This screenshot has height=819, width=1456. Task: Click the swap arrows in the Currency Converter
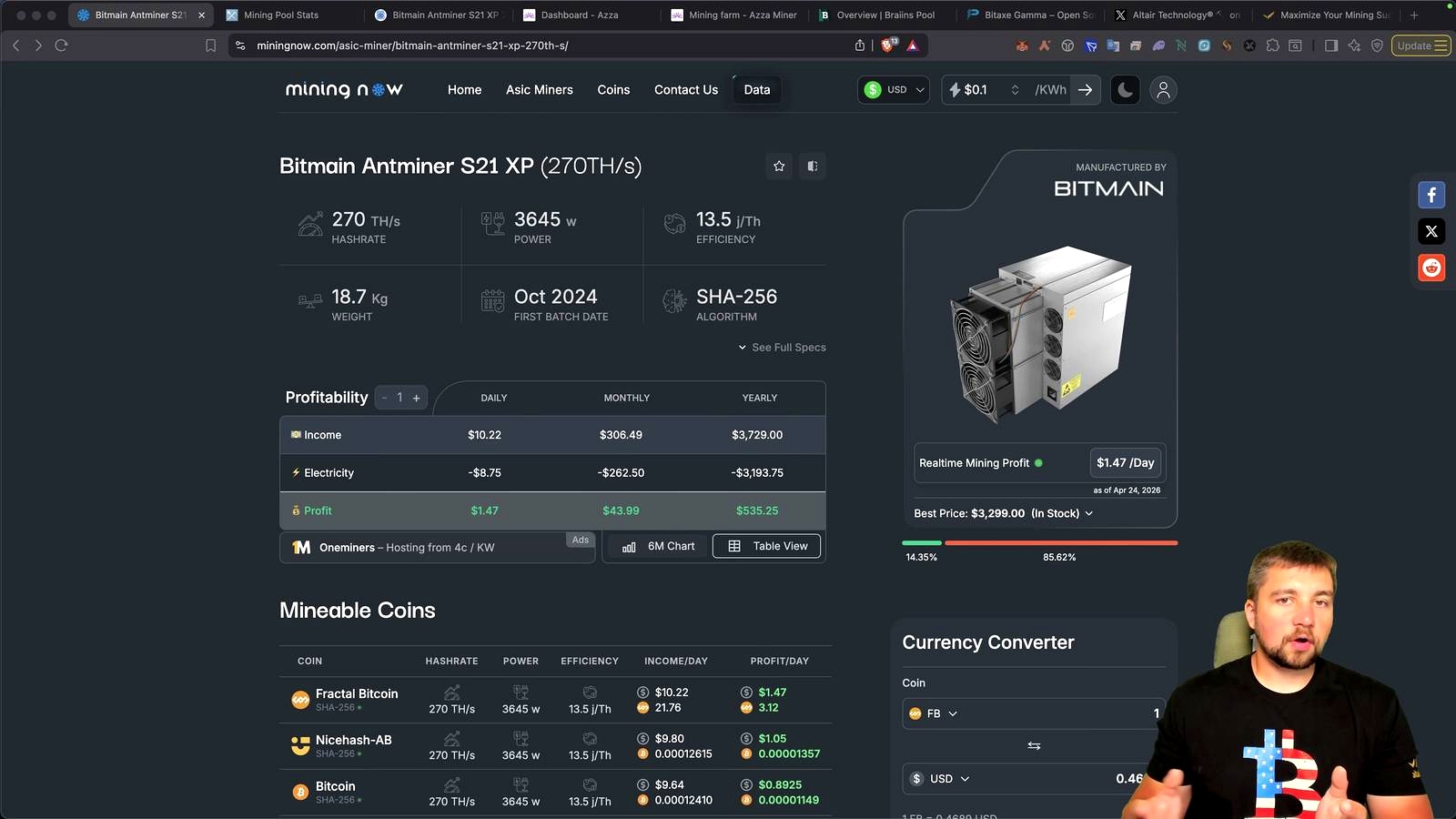[x=1034, y=745]
